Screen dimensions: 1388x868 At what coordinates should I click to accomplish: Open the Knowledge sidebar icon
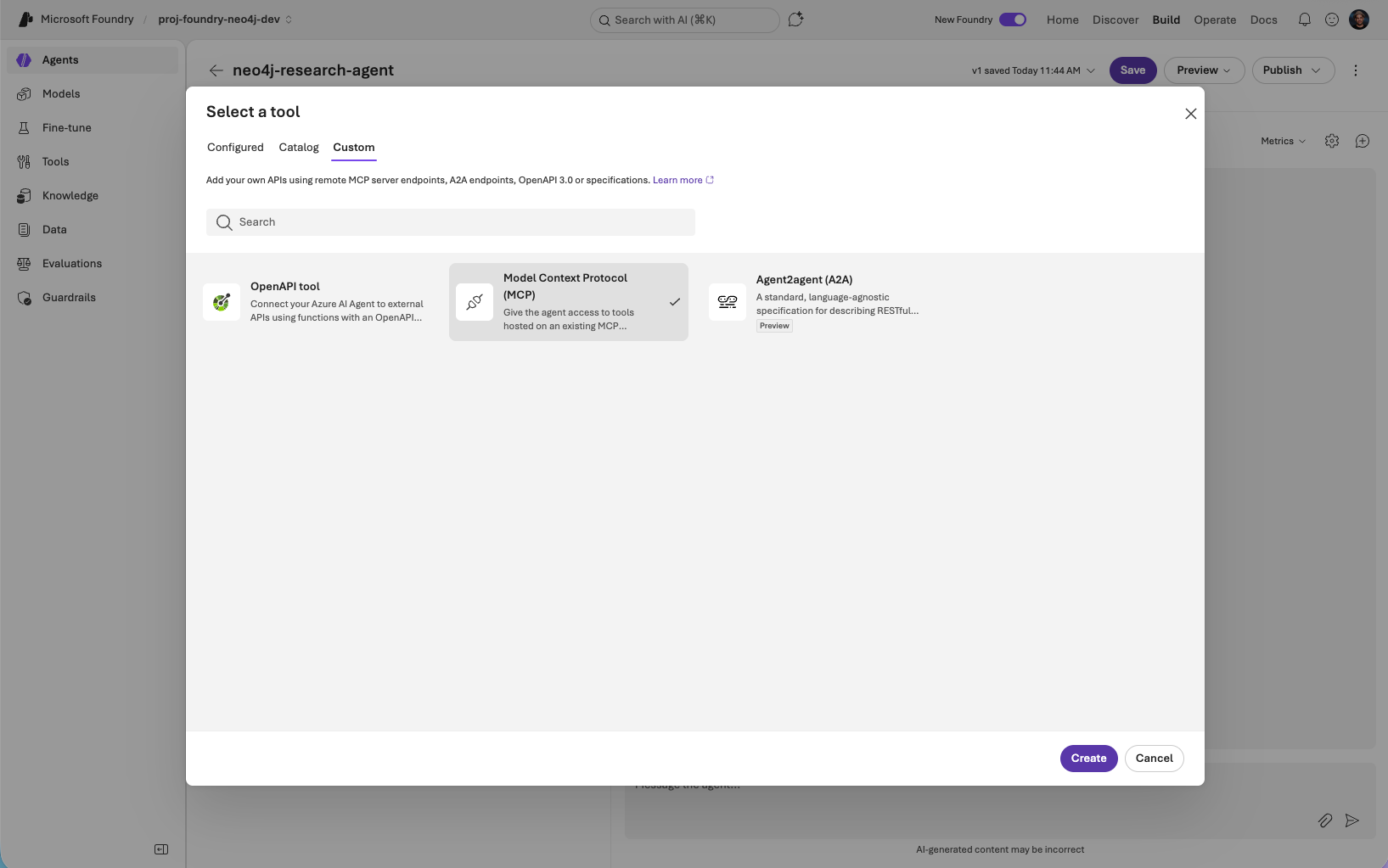[24, 195]
